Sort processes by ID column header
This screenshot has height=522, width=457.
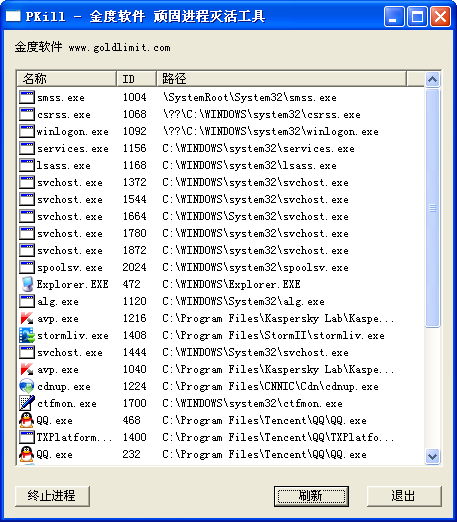136,79
